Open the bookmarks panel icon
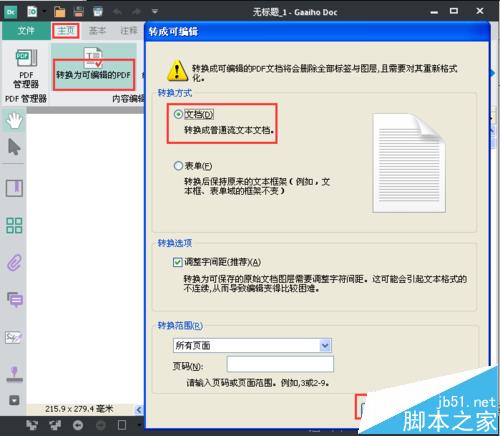The height and width of the screenshot is (436, 500). pyautogui.click(x=14, y=188)
